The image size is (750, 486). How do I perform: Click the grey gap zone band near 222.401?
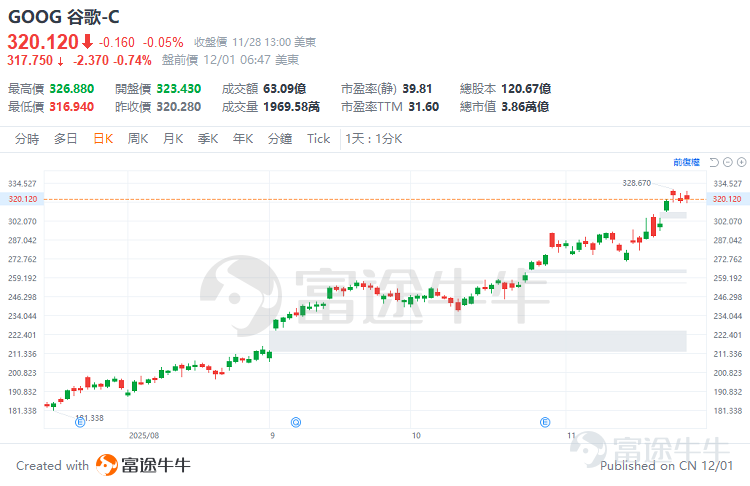(x=478, y=341)
